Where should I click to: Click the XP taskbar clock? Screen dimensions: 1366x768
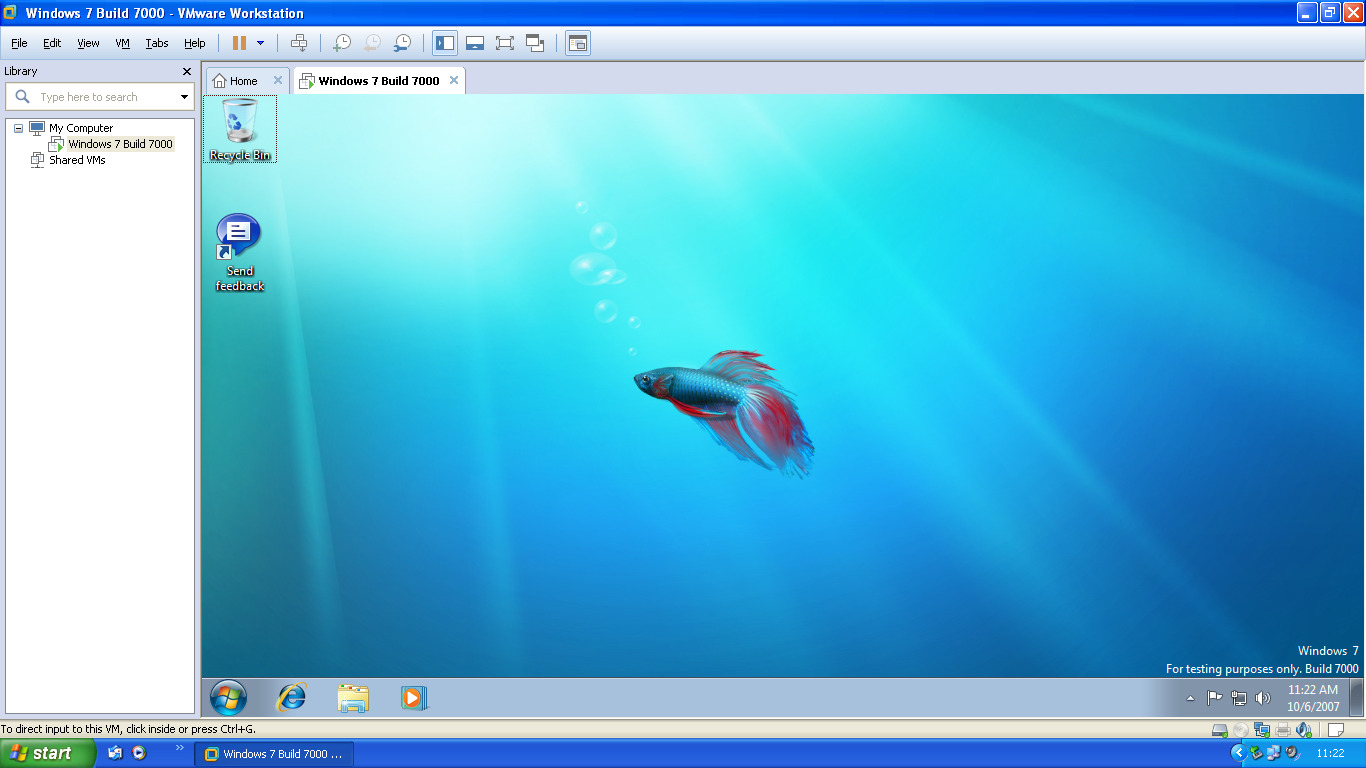1330,754
